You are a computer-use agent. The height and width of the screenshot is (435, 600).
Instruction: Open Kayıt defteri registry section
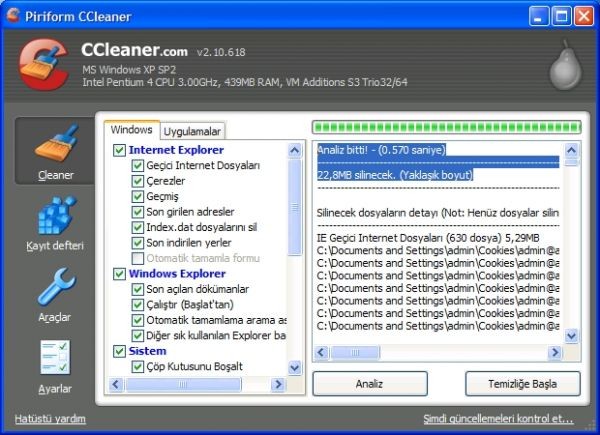tap(55, 223)
